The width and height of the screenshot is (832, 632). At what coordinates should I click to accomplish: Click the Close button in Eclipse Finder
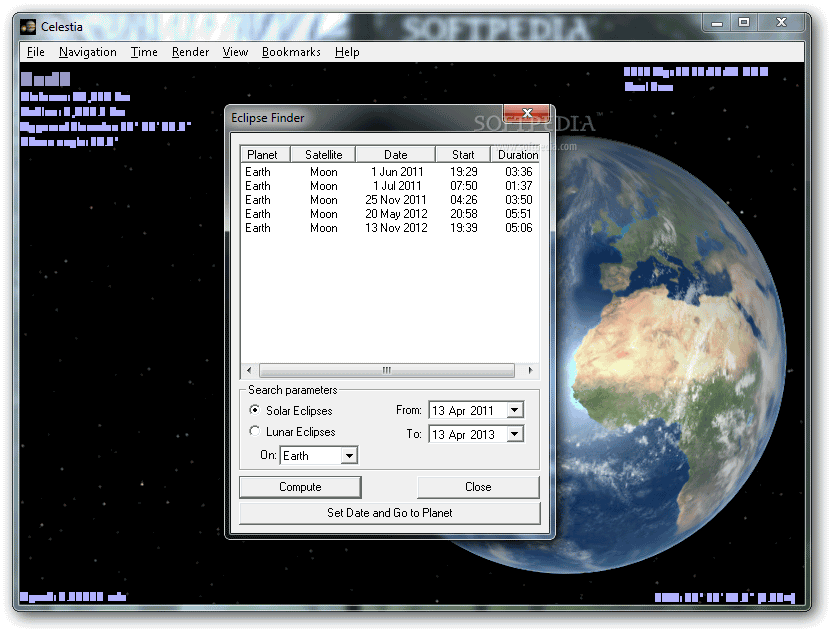coord(478,487)
